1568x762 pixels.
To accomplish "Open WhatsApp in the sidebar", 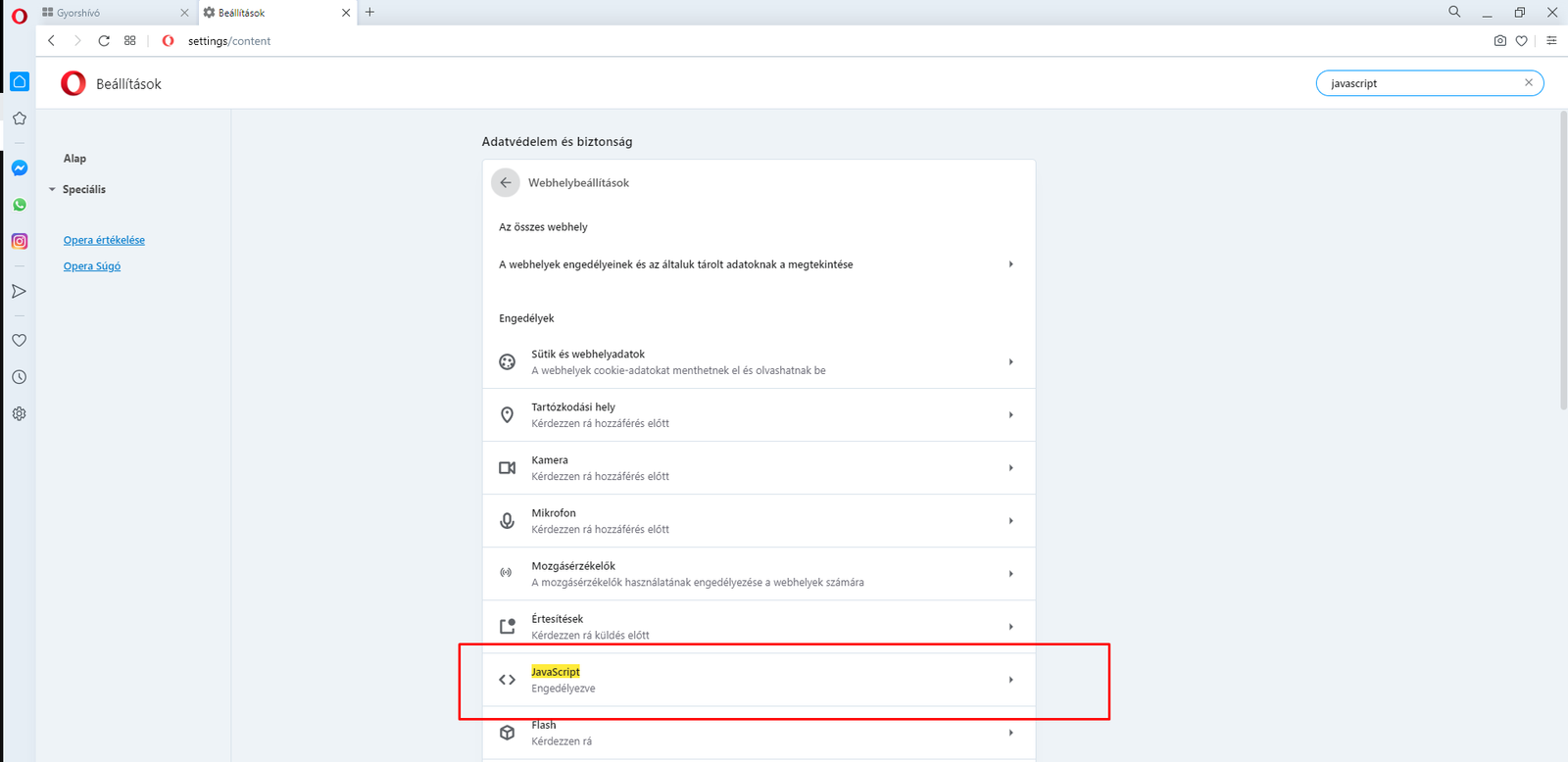I will click(x=20, y=205).
